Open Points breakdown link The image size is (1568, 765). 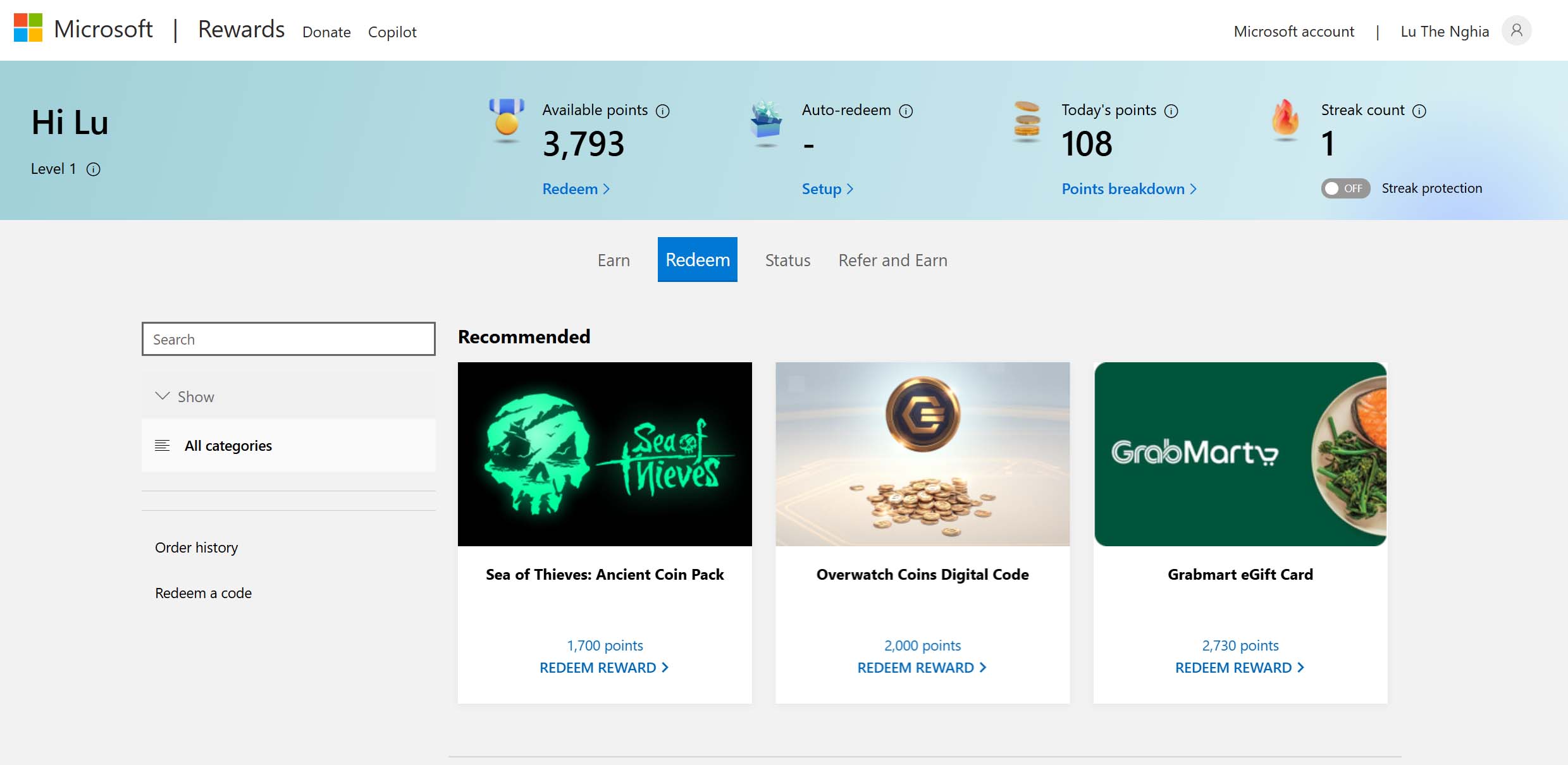click(x=1129, y=189)
